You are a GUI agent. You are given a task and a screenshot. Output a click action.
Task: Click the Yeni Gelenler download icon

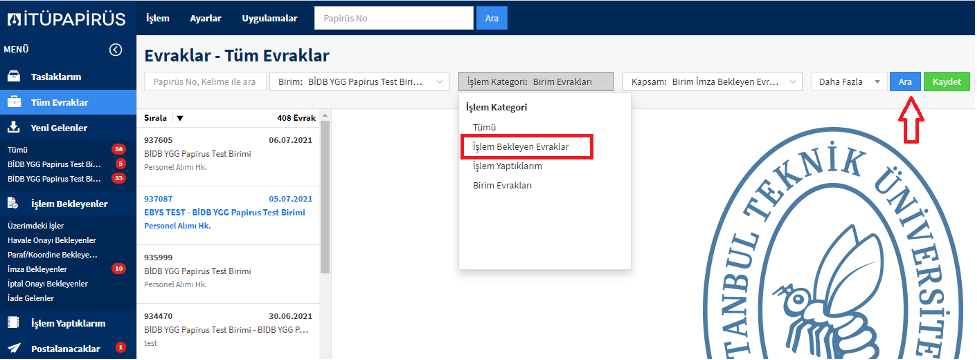[x=13, y=128]
